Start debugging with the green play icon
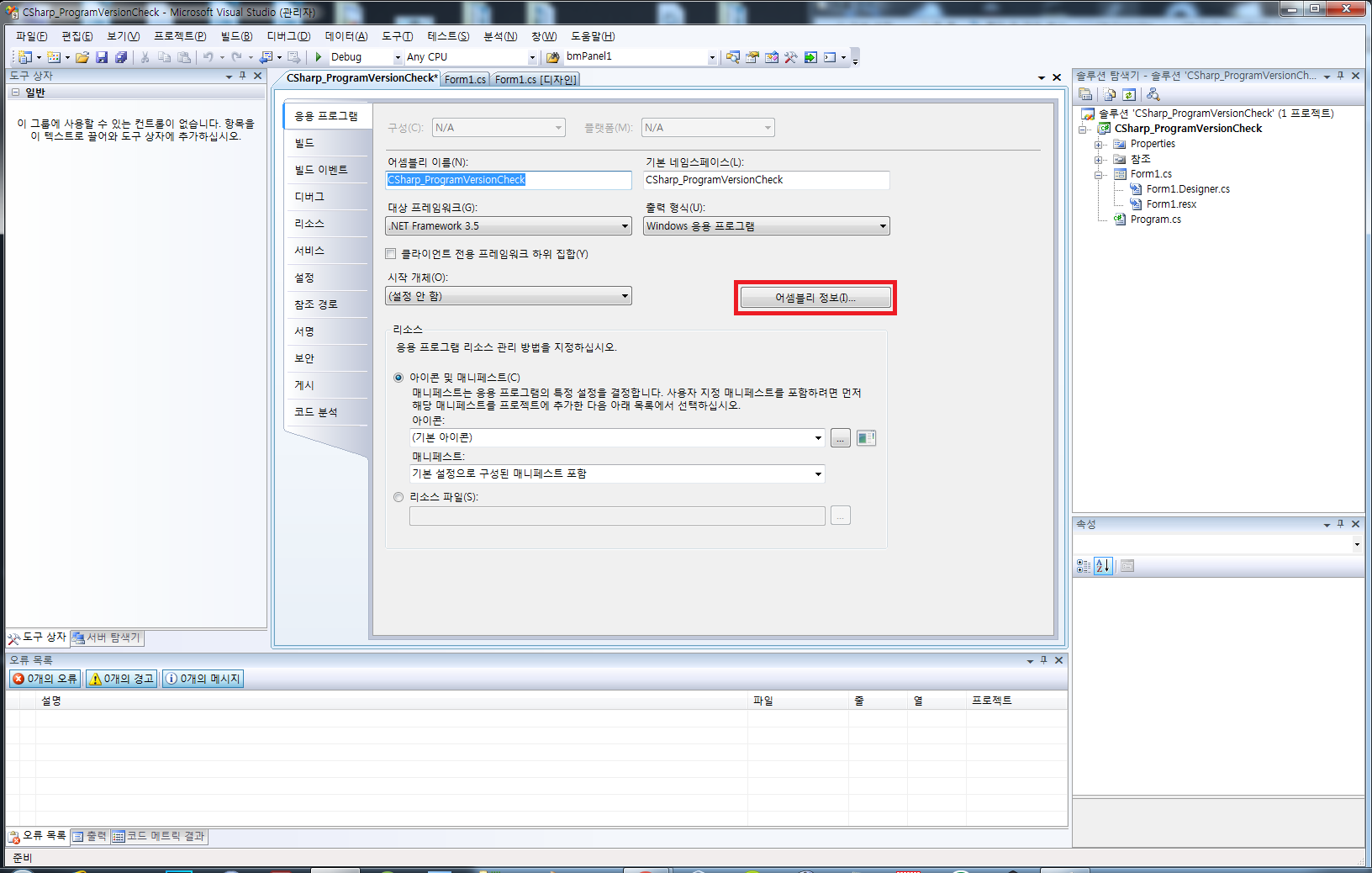This screenshot has width=1372, height=873. 319,57
